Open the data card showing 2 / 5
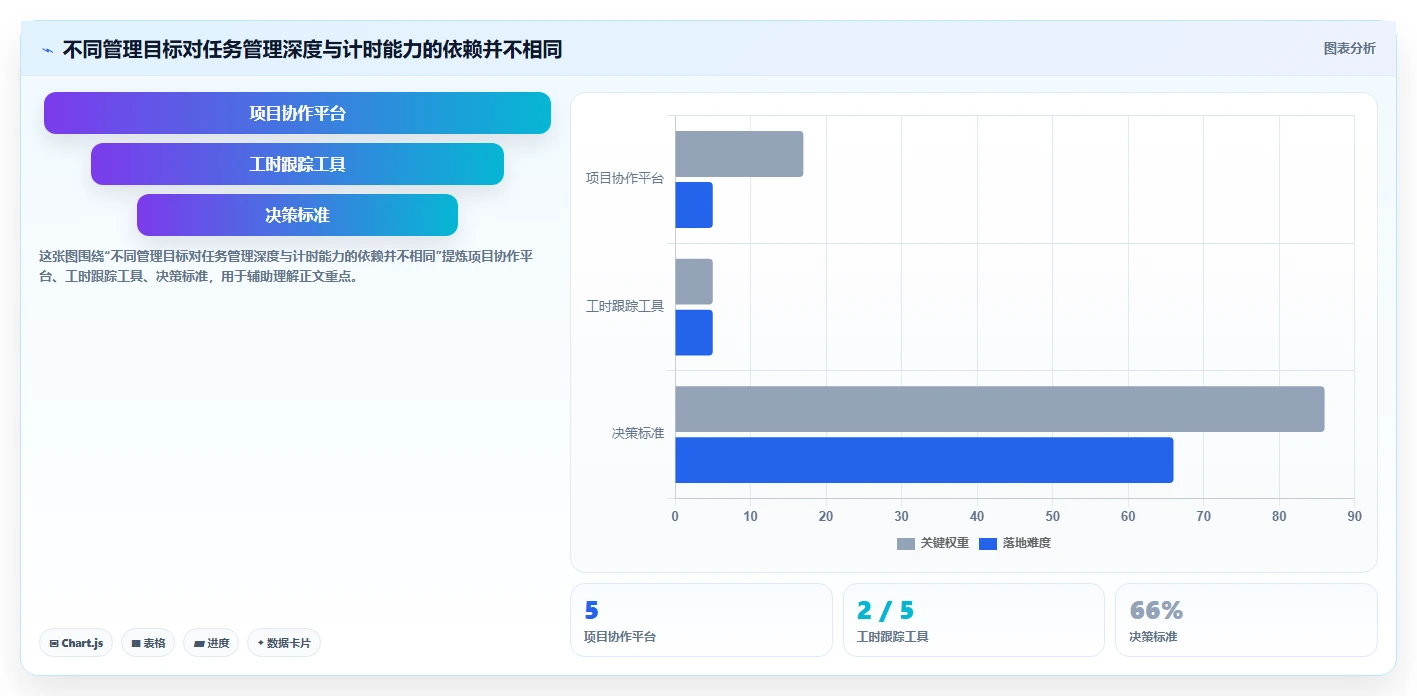Viewport: 1417px width, 696px height. pyautogui.click(x=974, y=620)
